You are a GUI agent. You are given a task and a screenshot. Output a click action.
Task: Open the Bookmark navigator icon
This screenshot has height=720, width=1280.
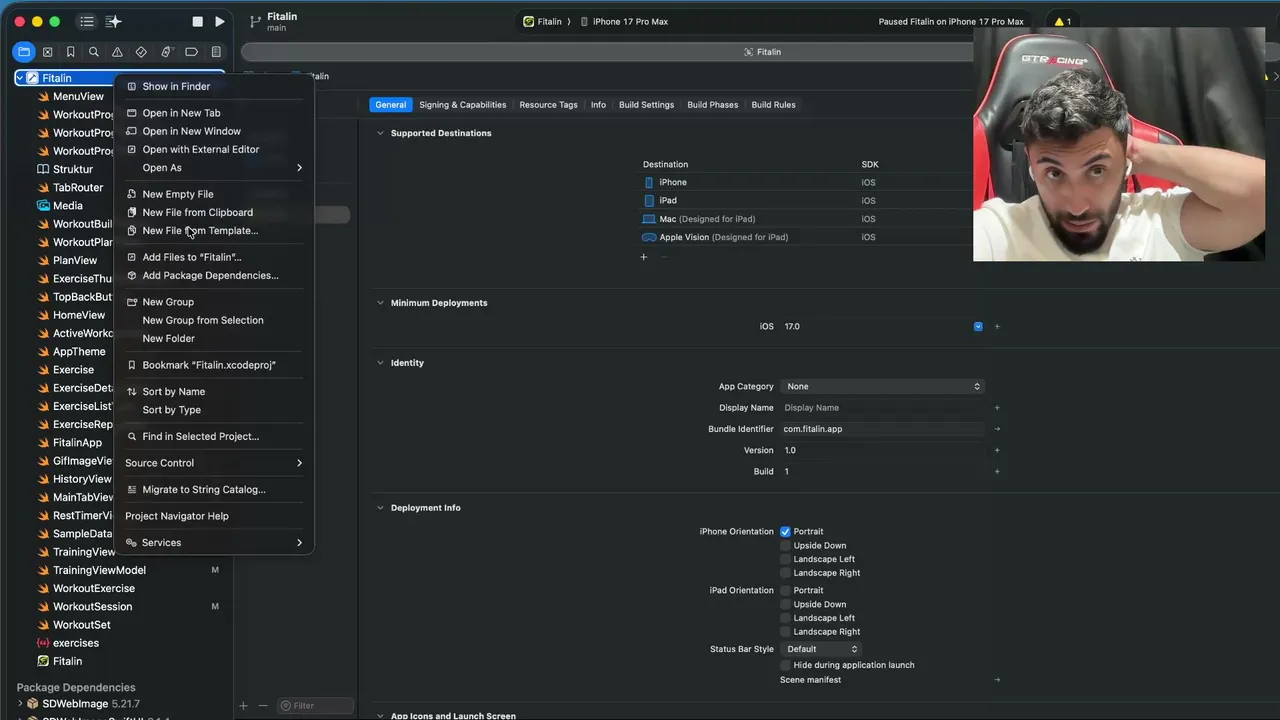[x=70, y=52]
